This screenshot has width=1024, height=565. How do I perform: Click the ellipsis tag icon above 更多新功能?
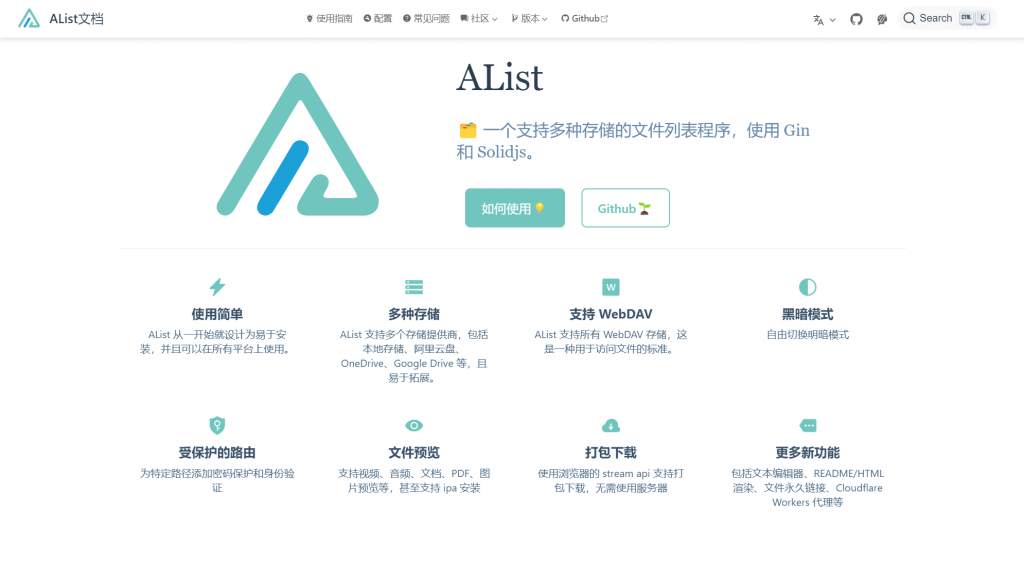click(808, 425)
